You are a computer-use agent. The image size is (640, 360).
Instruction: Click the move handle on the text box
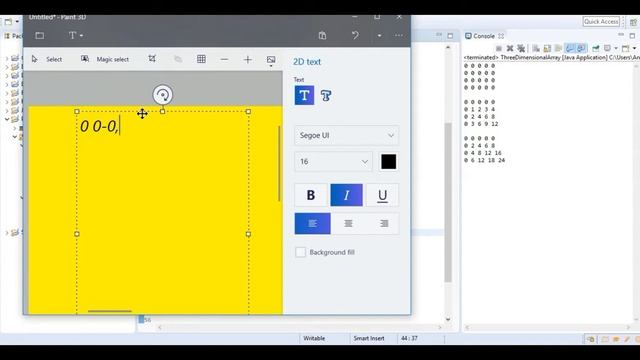(x=142, y=113)
